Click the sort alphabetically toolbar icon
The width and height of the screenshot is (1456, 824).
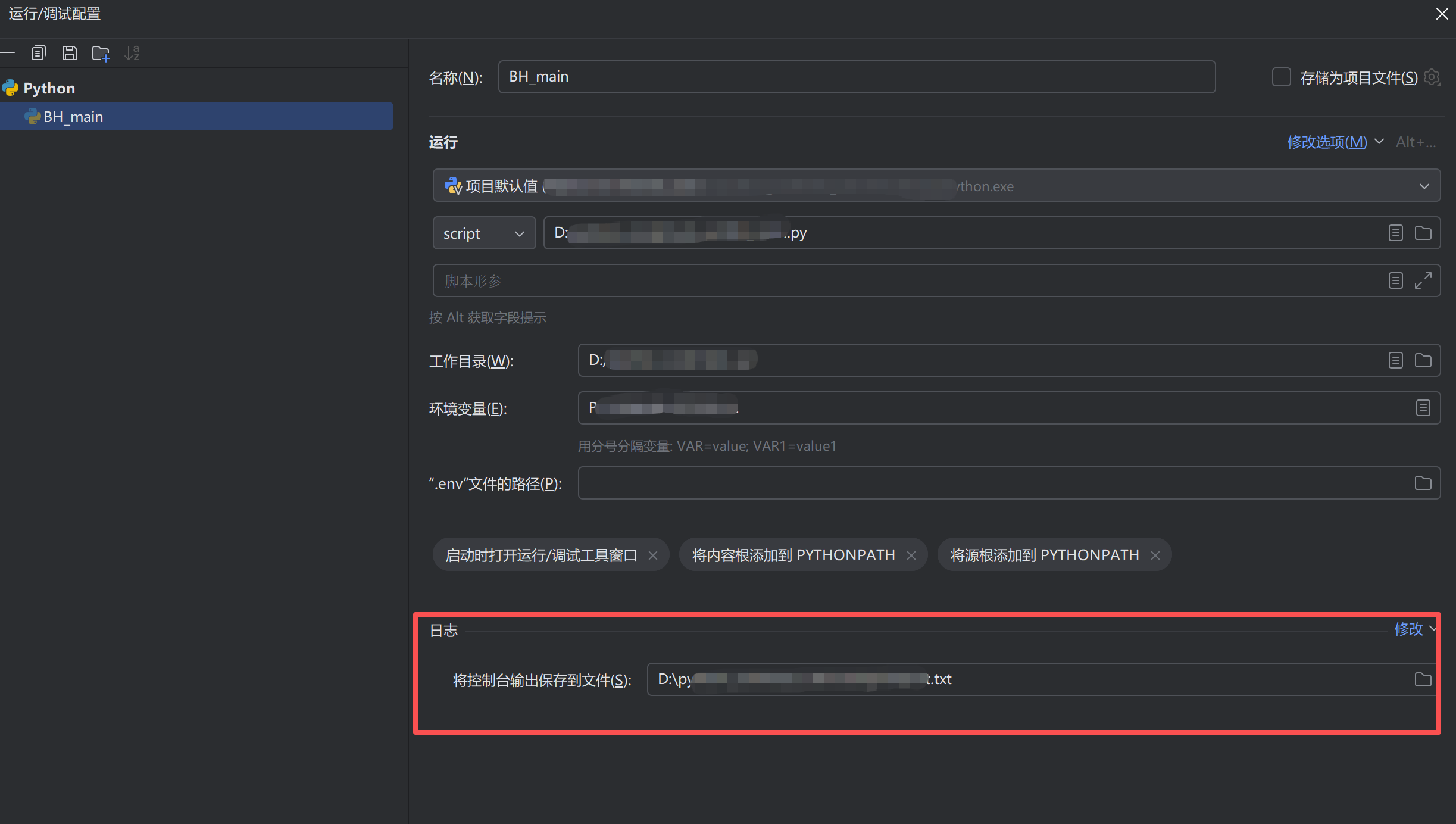click(132, 53)
